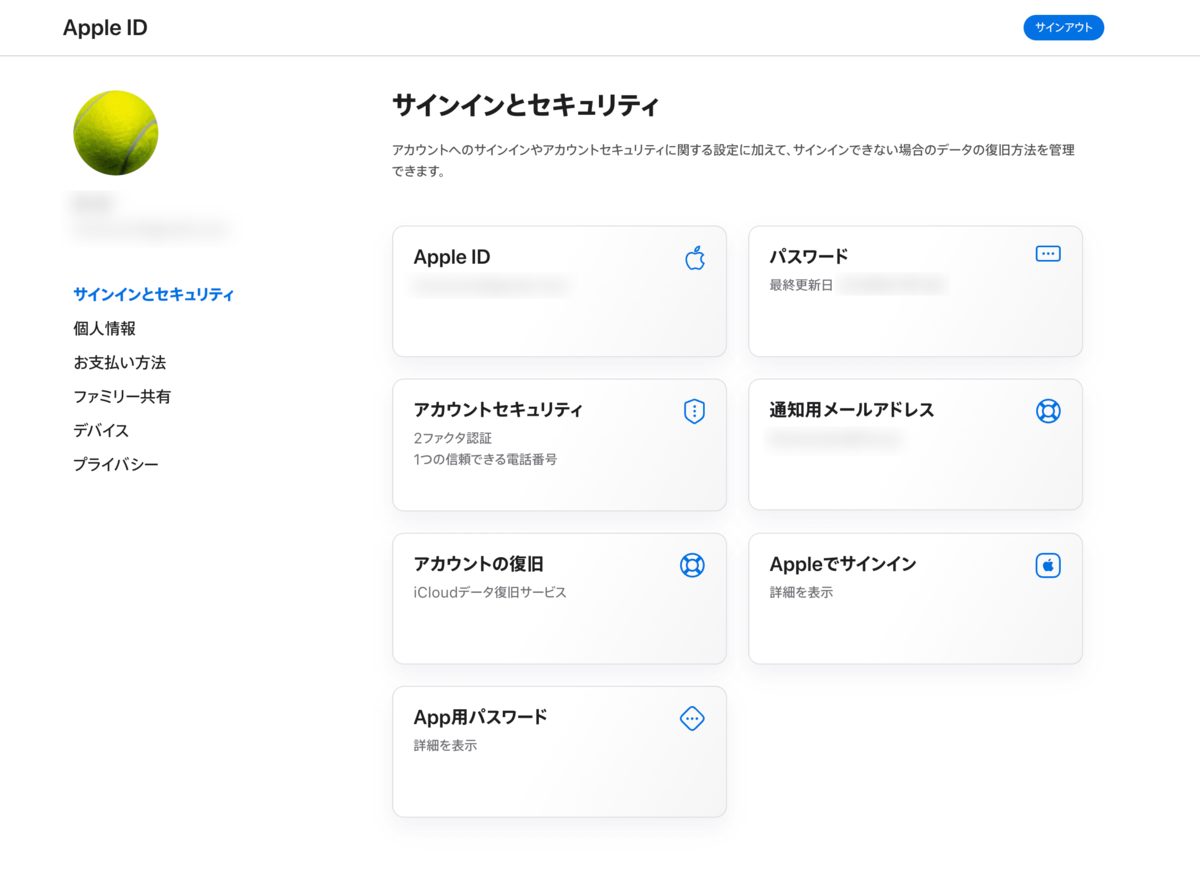Screen dimensions: 1200x882
Task: Click the サインインとセキュリティ page heading
Action: (x=526, y=105)
